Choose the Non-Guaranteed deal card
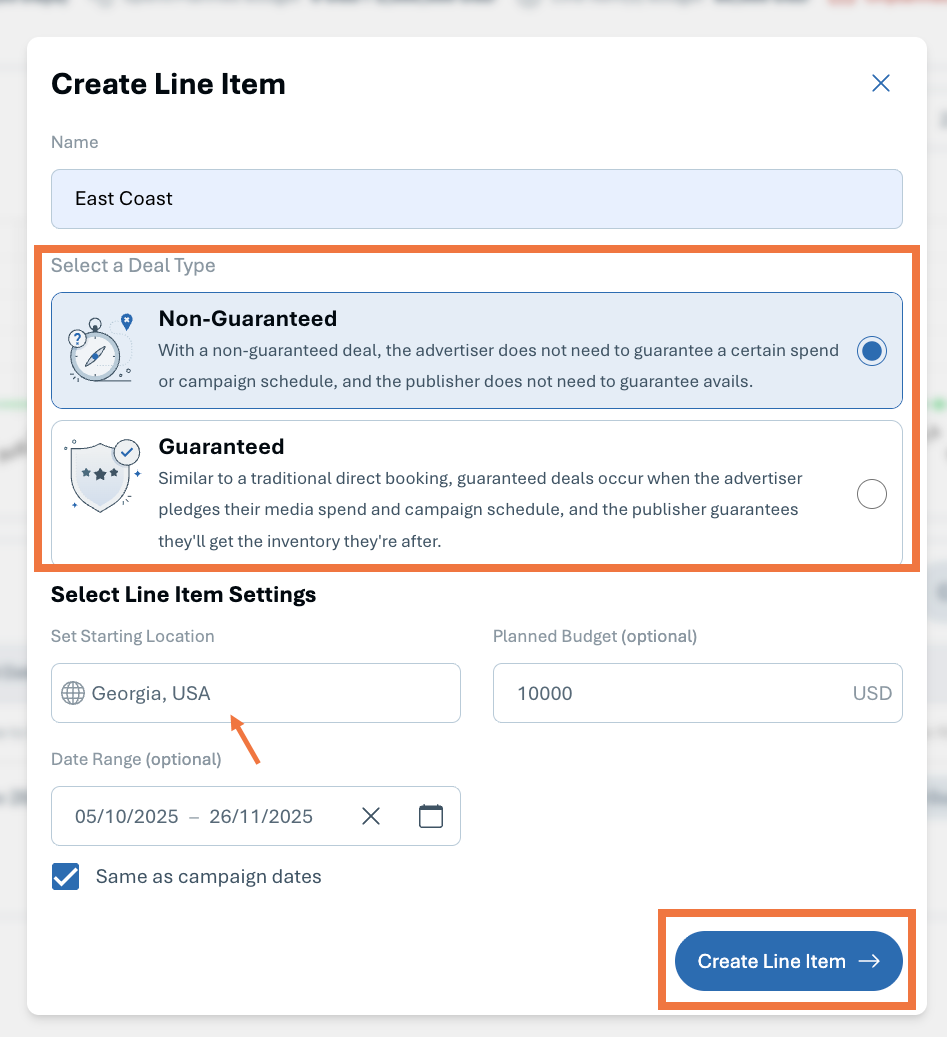The height and width of the screenshot is (1037, 947). pyautogui.click(x=477, y=351)
